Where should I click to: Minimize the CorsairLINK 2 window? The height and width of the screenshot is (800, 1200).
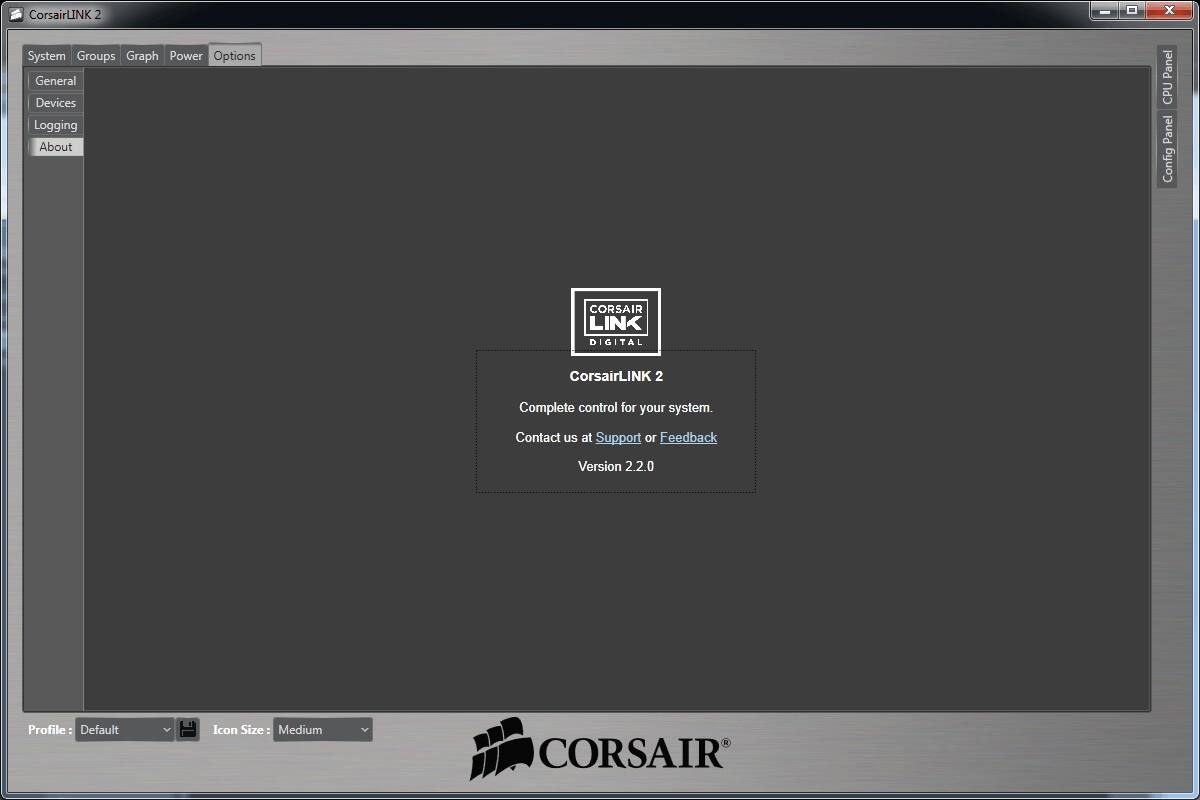[x=1104, y=11]
